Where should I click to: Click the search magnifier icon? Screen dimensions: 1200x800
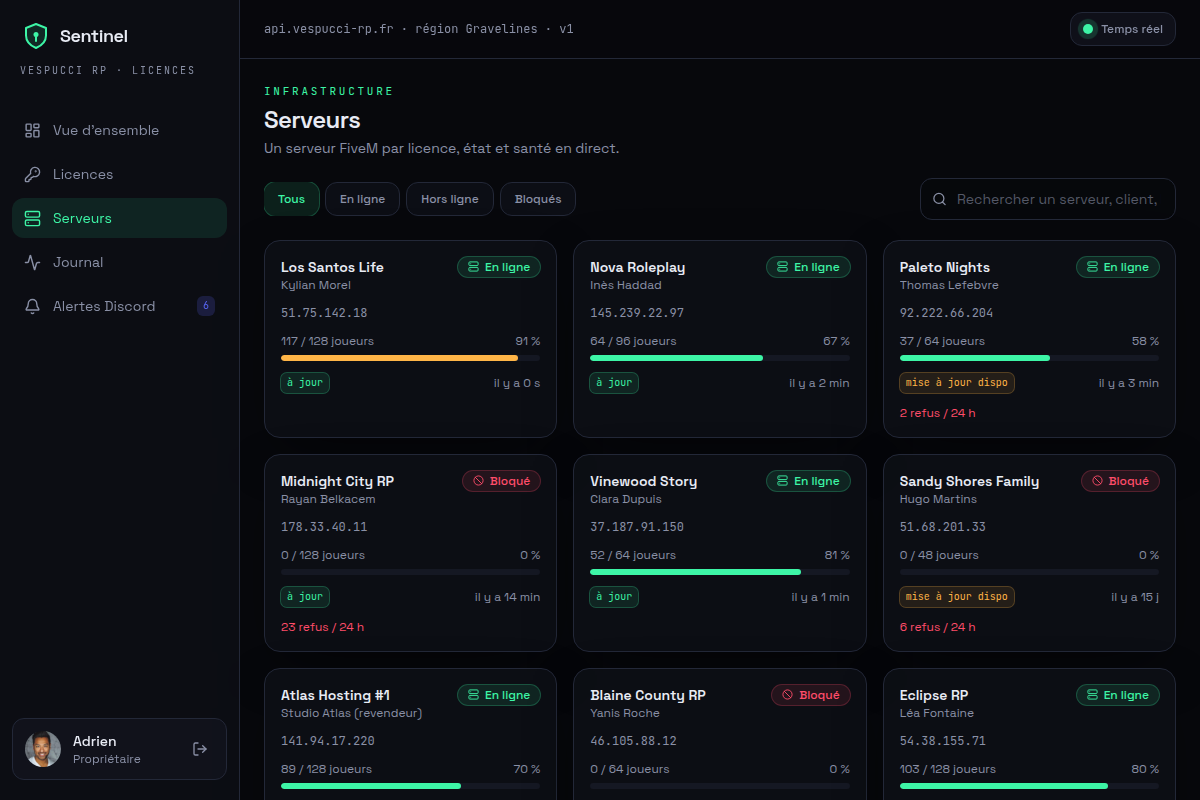tap(939, 199)
